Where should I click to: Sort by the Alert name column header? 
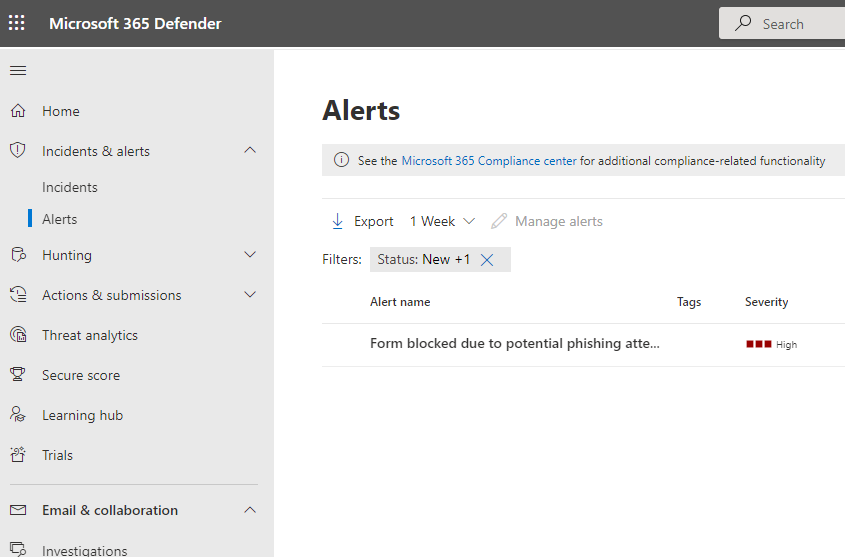tap(400, 302)
